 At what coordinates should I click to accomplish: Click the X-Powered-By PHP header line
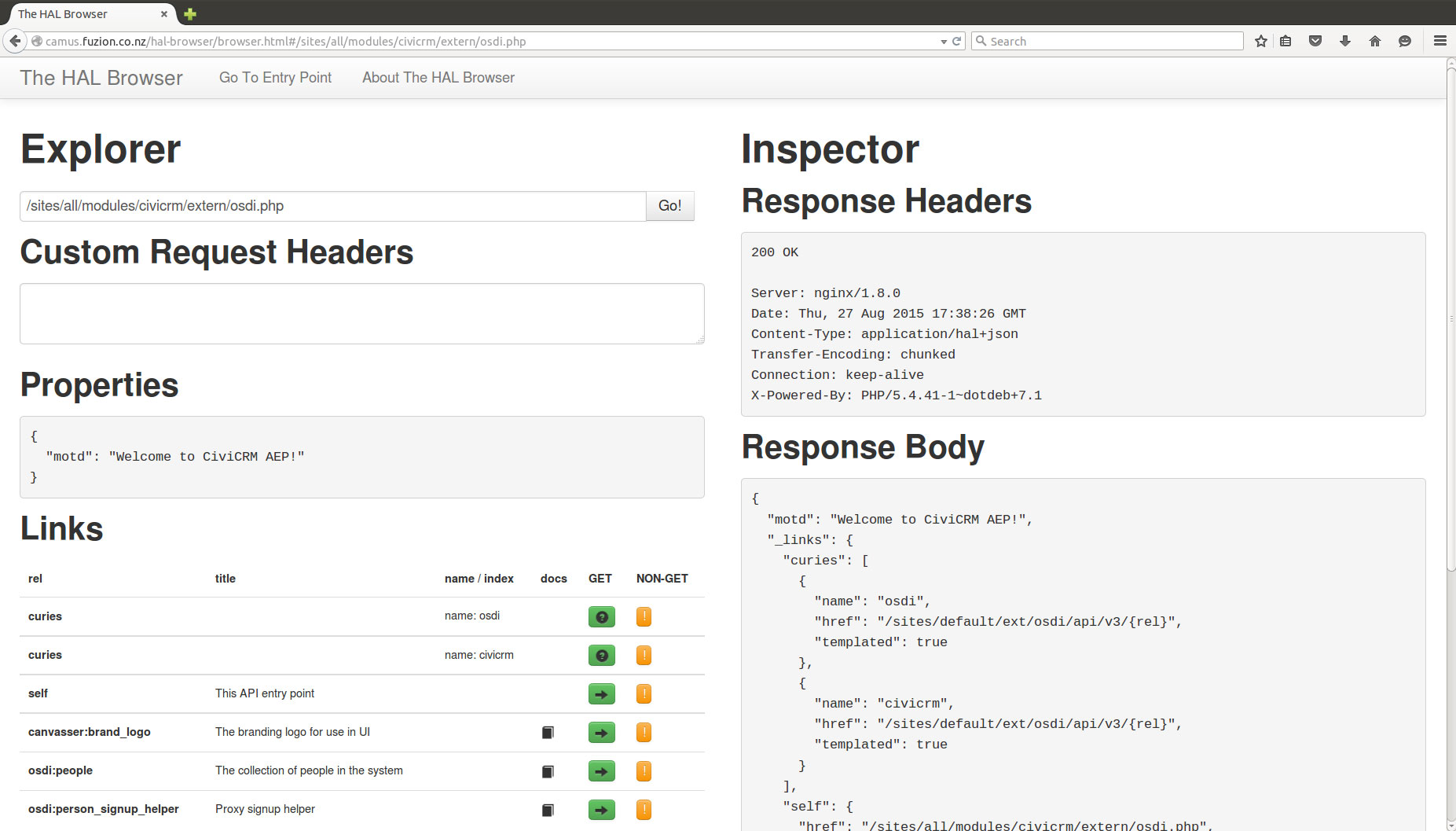click(x=897, y=395)
